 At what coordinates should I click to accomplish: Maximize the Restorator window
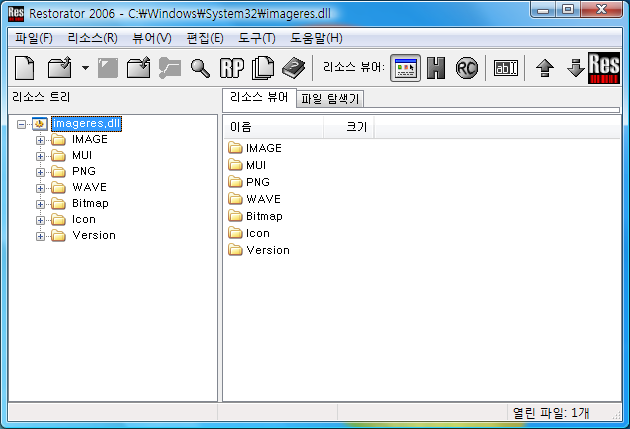point(568,10)
